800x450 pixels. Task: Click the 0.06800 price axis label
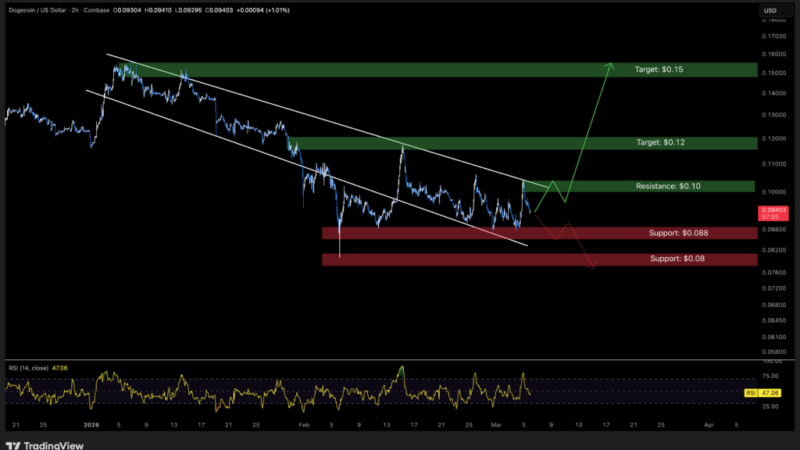pos(773,305)
